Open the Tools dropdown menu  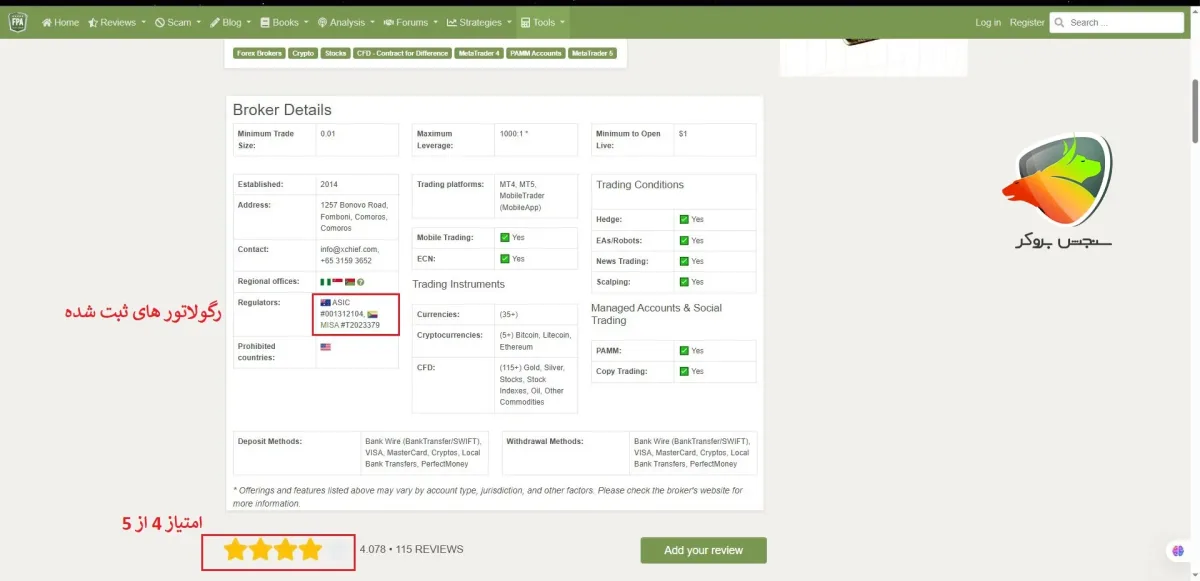pyautogui.click(x=542, y=22)
